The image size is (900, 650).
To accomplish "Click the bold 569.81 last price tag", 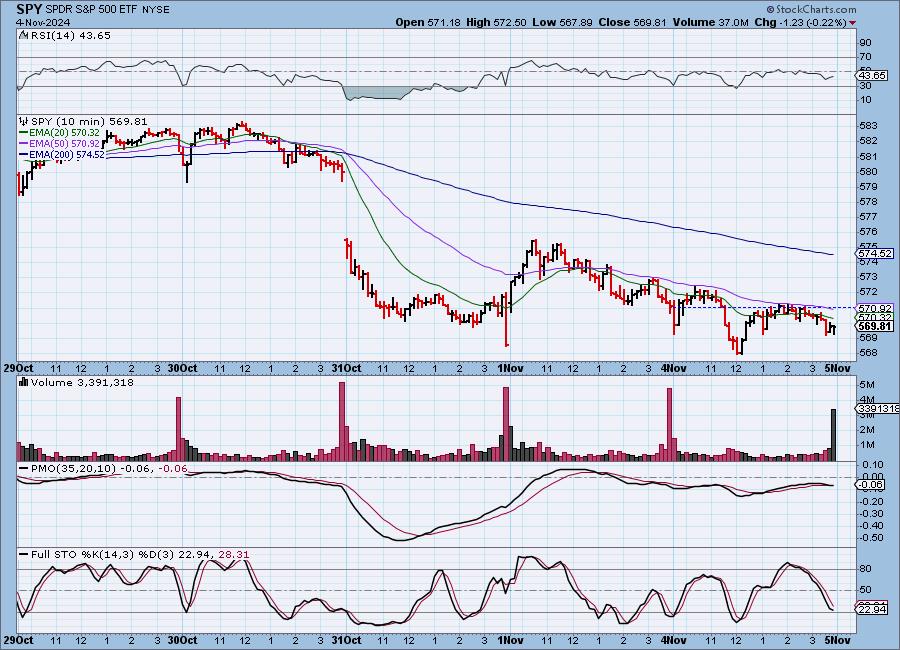I will (x=875, y=326).
